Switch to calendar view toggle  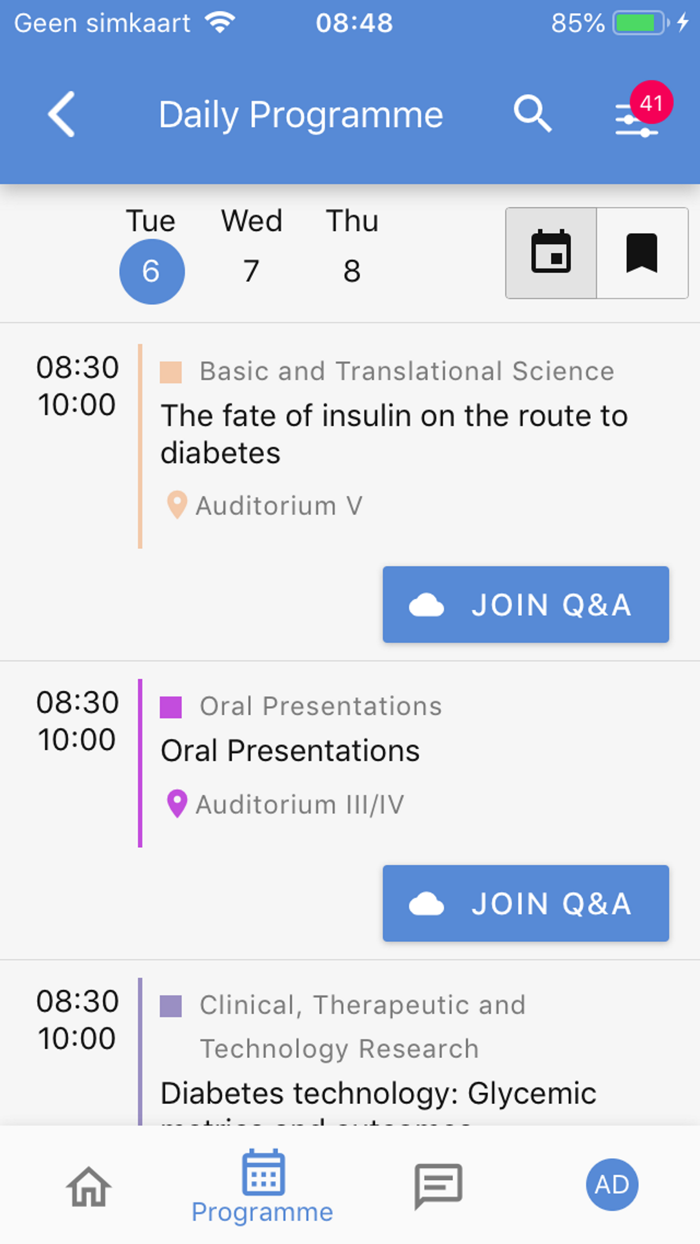pyautogui.click(x=551, y=253)
